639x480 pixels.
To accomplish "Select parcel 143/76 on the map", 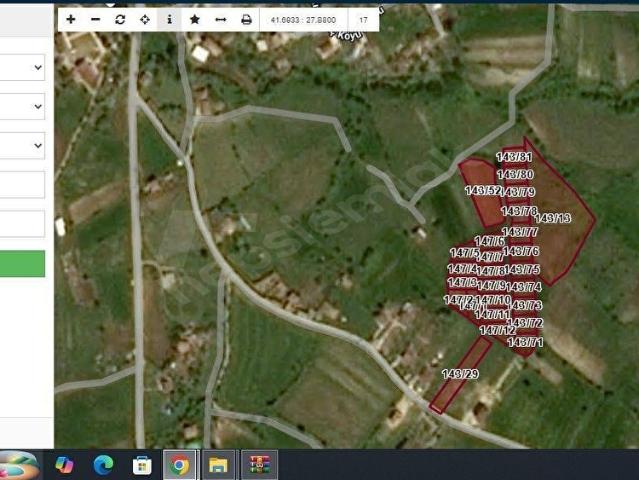I will [521, 251].
